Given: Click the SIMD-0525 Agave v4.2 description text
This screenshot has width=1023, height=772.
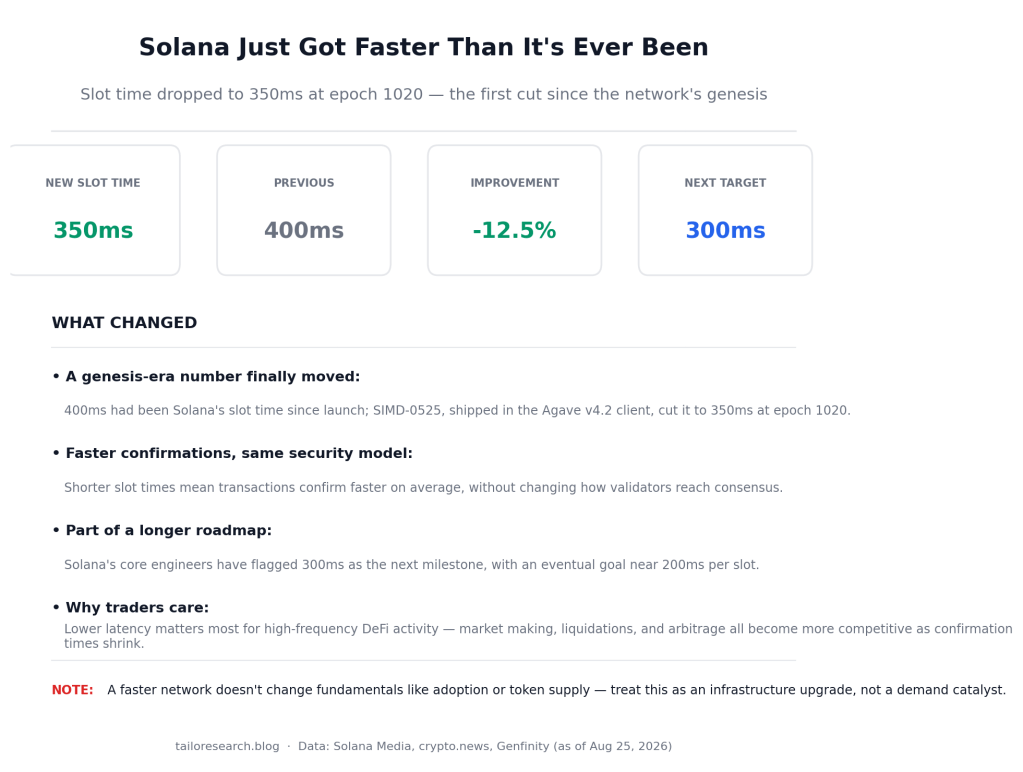Looking at the screenshot, I should pyautogui.click(x=457, y=410).
